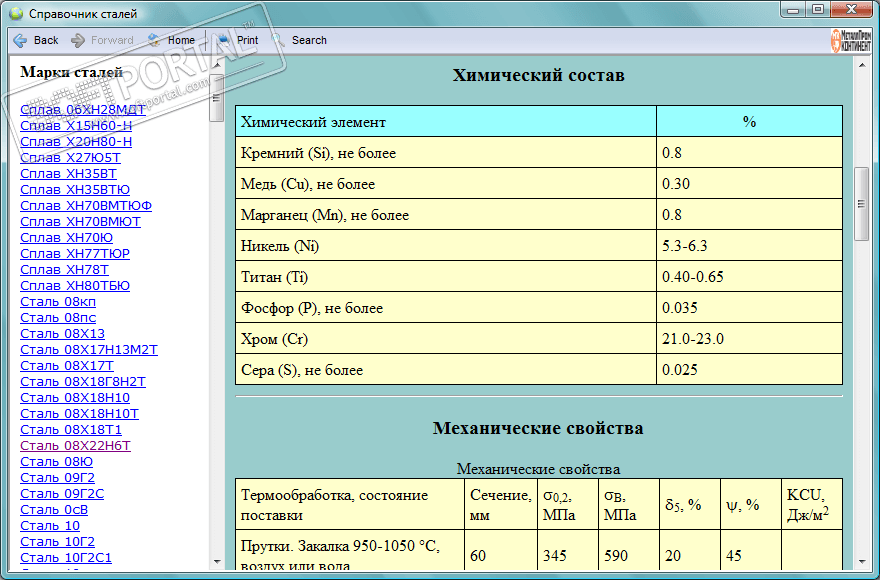Click the Сечение, мм column header

(x=501, y=504)
